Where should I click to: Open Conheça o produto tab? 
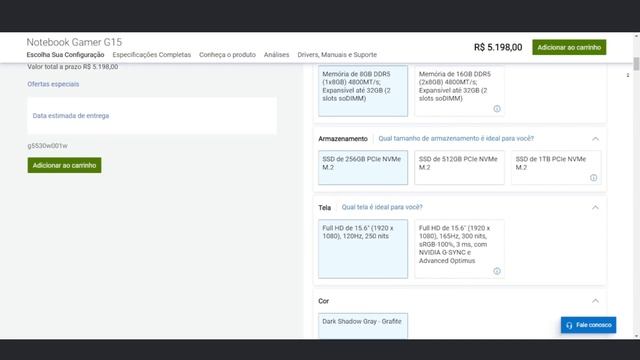pos(227,55)
